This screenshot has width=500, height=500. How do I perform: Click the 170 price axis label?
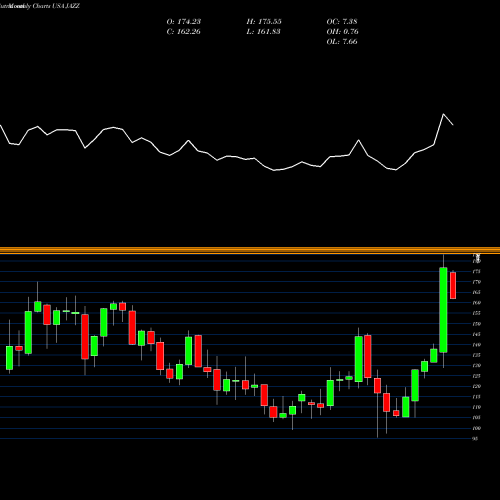(477, 282)
